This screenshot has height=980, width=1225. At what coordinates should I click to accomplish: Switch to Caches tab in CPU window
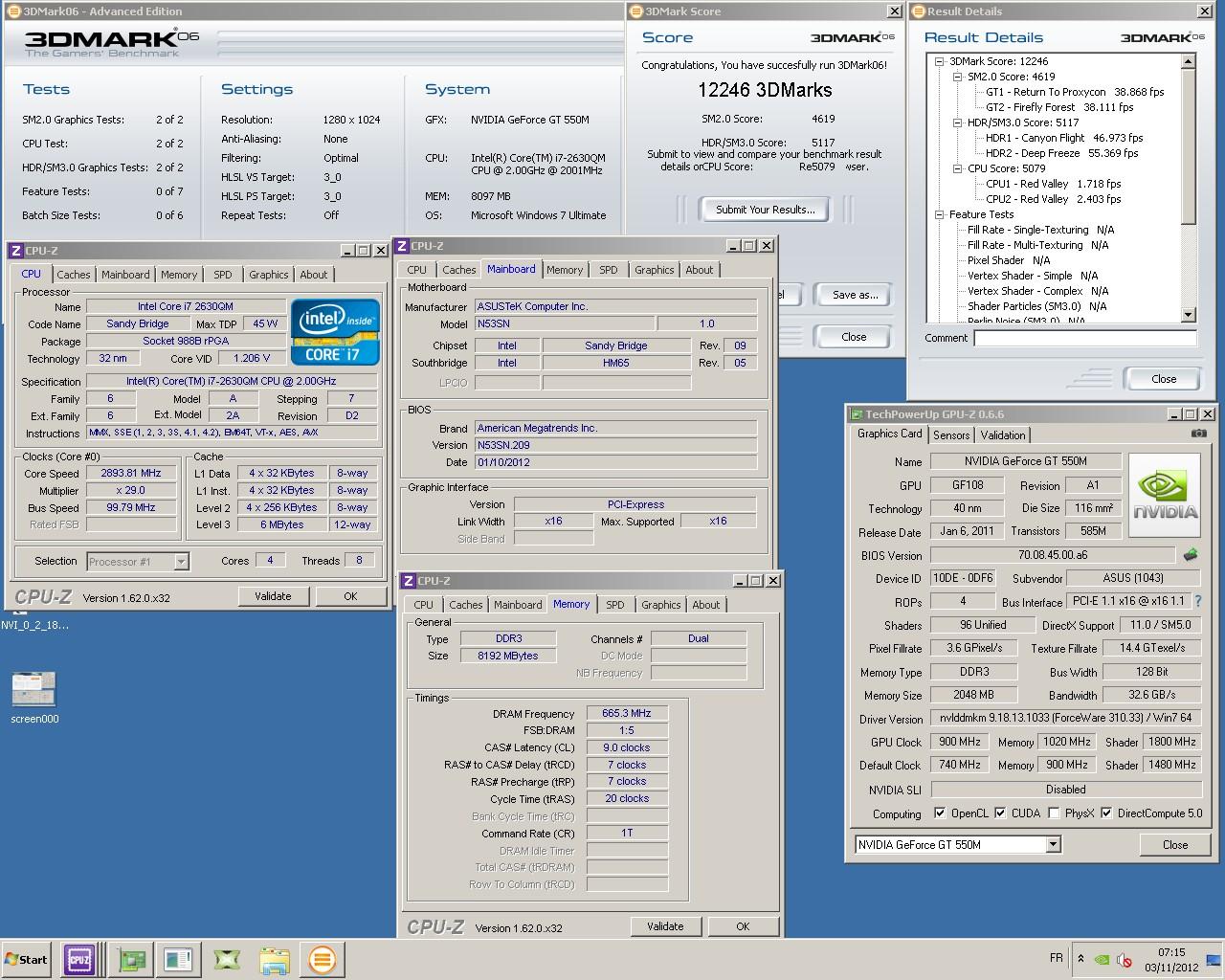[74, 275]
